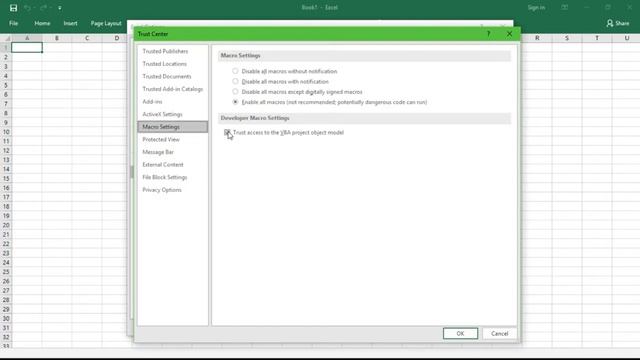The image size is (640, 360).
Task: Choose Disable all macros with notification
Action: (235, 81)
